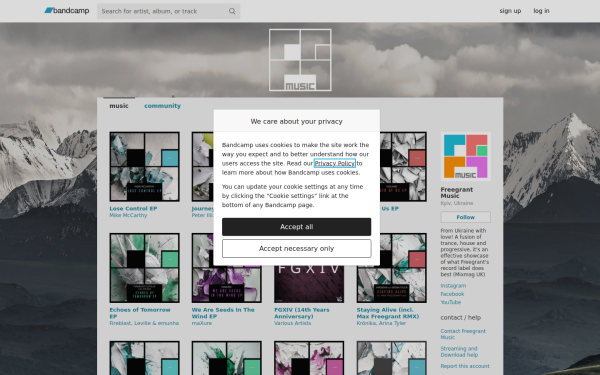Click the colorful Freegrant Music profile image
The width and height of the screenshot is (600, 375).
click(x=465, y=156)
